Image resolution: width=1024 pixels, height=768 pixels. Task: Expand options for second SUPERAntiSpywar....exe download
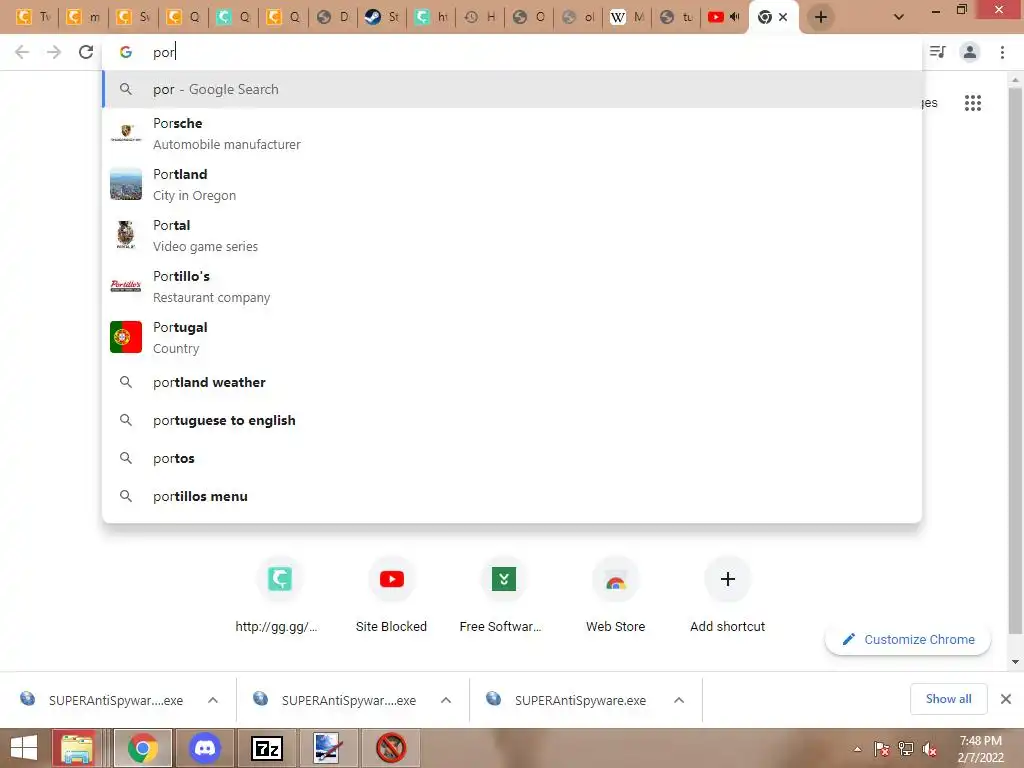pyautogui.click(x=446, y=700)
